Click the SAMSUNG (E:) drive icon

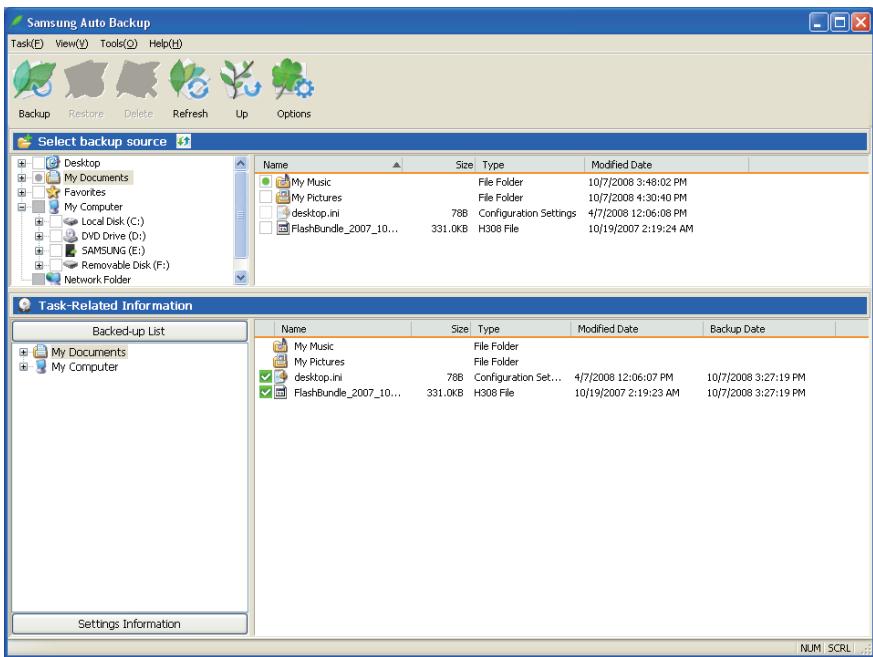pyautogui.click(x=71, y=250)
